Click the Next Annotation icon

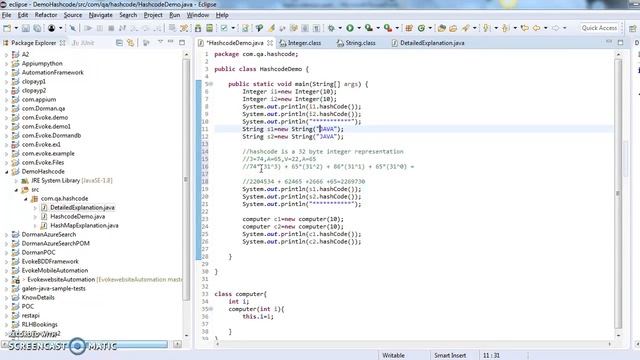click(x=486, y=28)
